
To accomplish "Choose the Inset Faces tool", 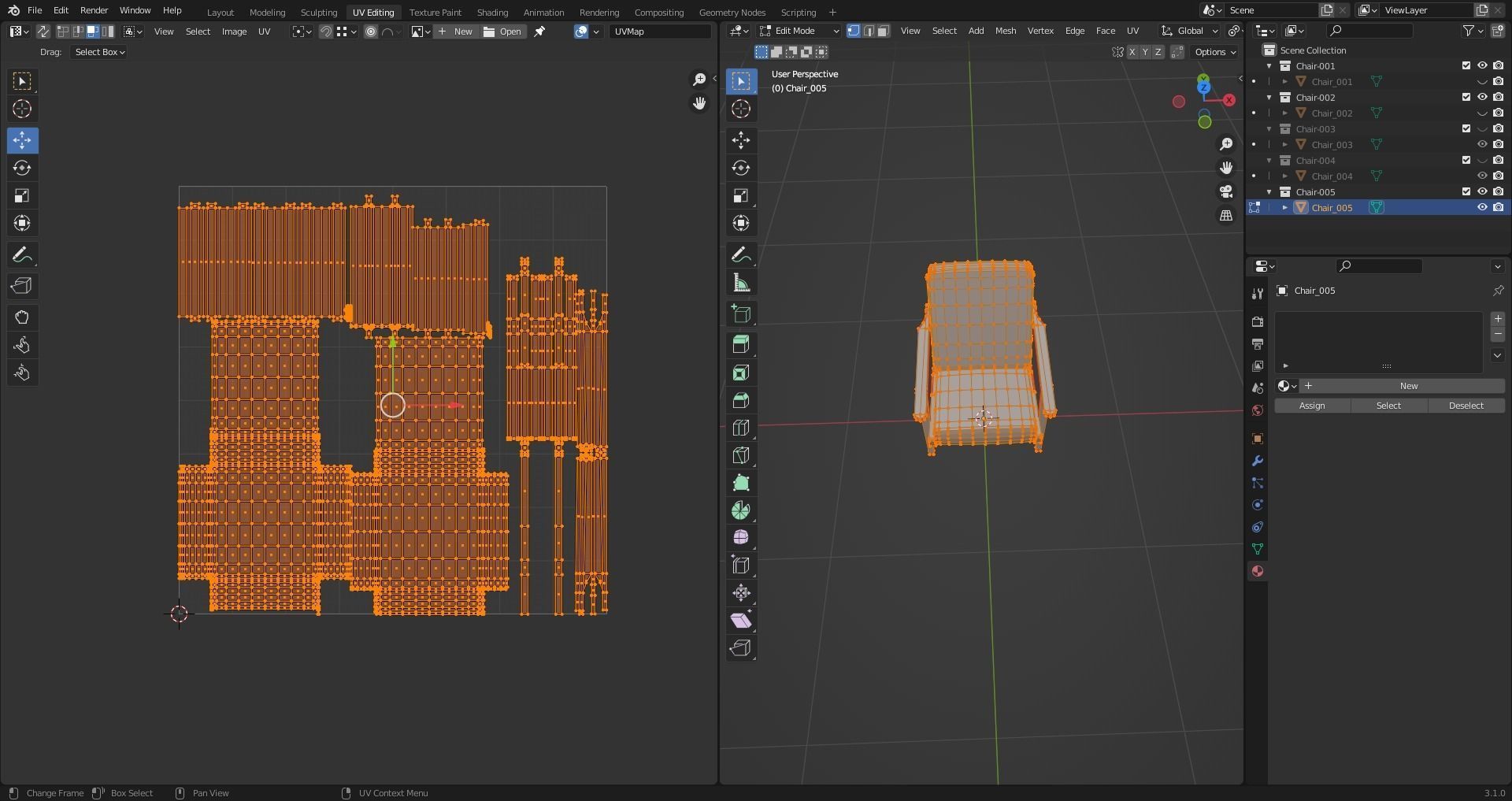I will coord(741,373).
